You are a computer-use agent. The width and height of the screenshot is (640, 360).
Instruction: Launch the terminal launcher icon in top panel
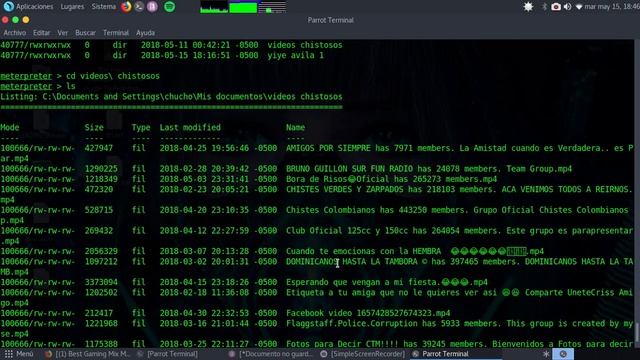click(139, 7)
